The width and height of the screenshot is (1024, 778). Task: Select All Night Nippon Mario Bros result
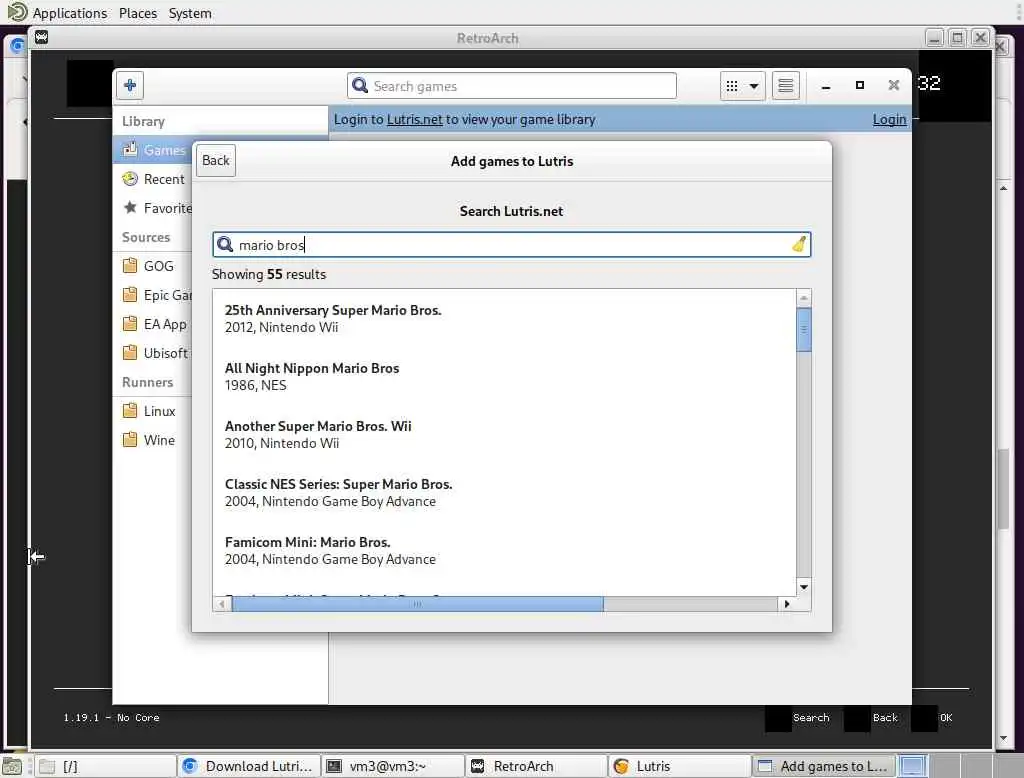point(504,376)
